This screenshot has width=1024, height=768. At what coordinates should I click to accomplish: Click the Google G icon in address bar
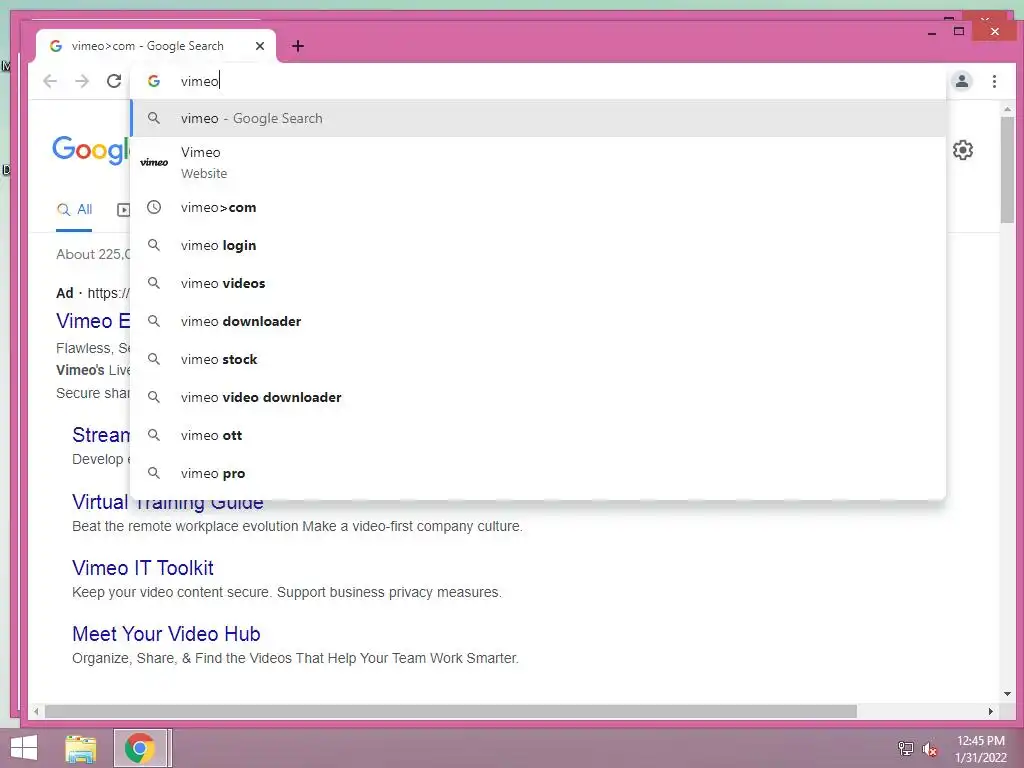point(154,81)
